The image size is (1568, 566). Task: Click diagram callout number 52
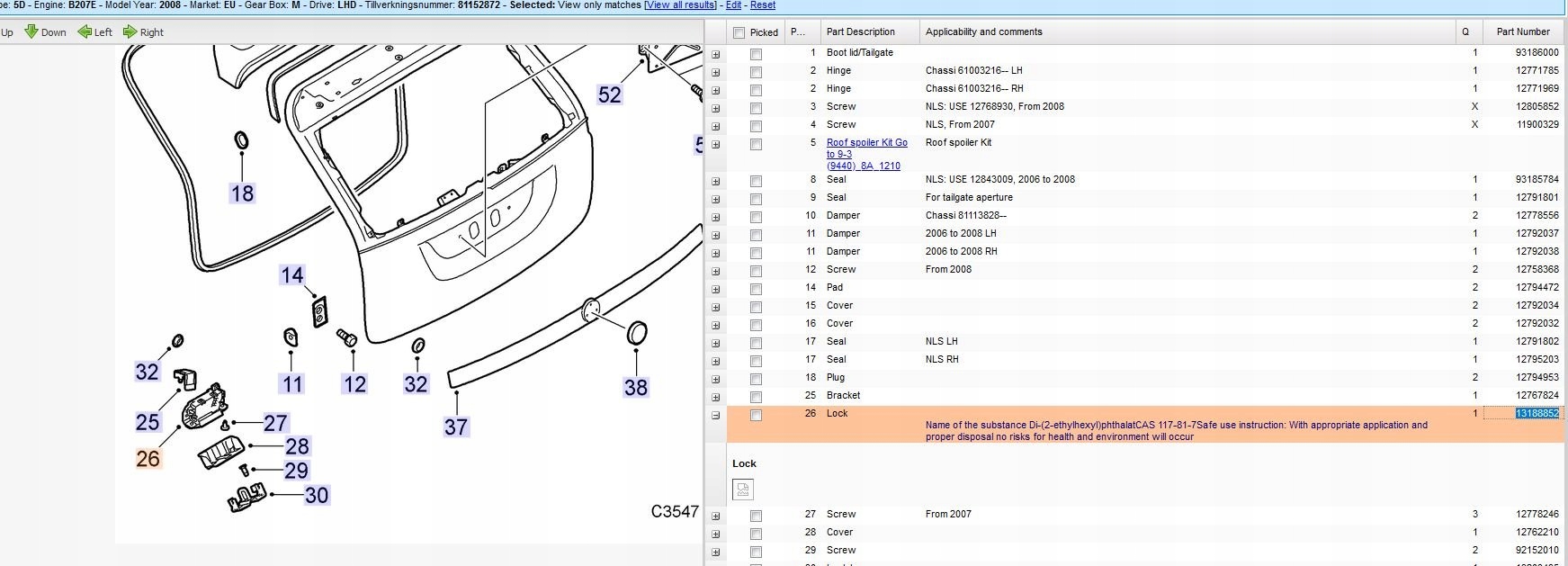coord(610,94)
